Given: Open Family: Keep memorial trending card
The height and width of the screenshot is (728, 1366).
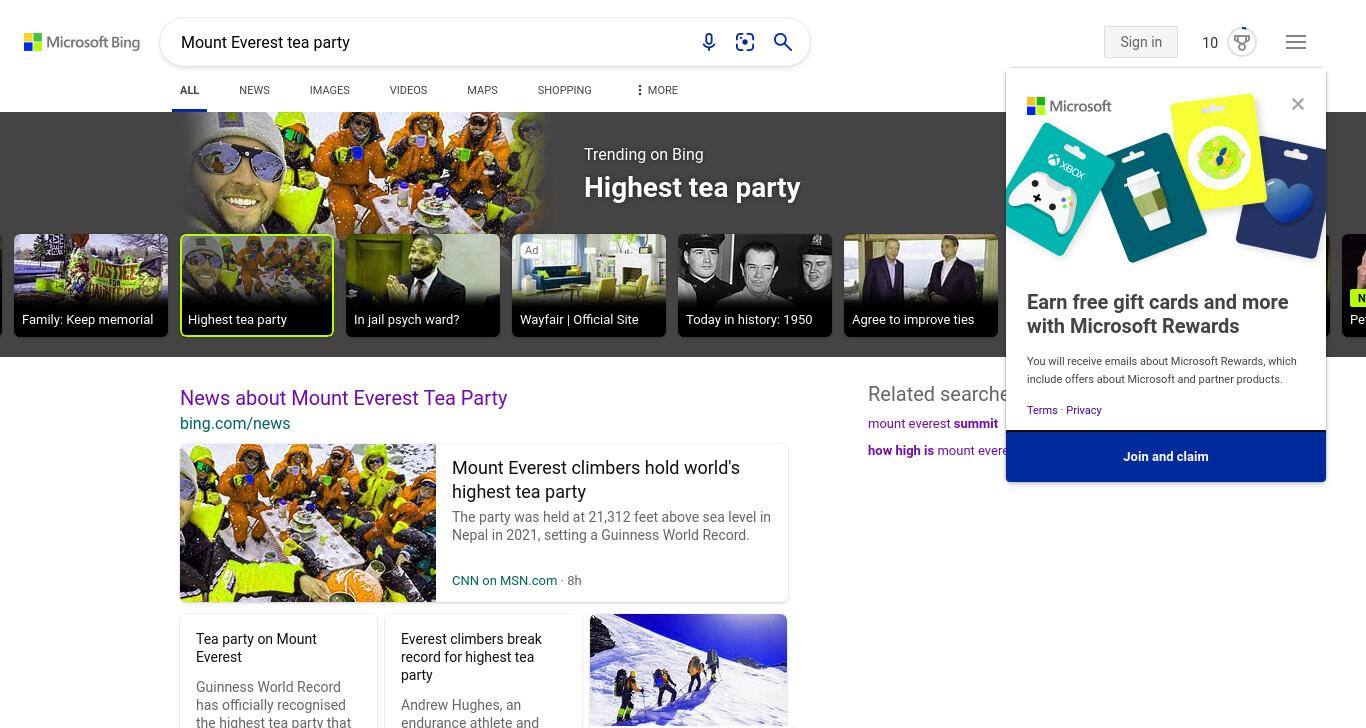Looking at the screenshot, I should coord(91,285).
